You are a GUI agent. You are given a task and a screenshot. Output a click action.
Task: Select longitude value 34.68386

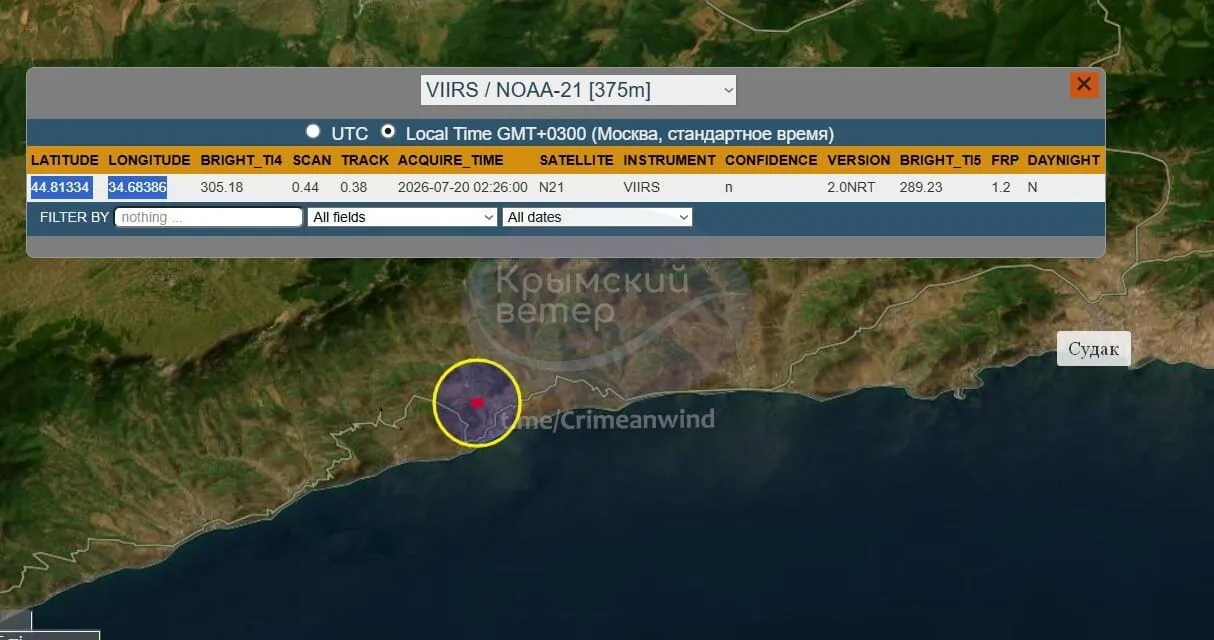137,187
